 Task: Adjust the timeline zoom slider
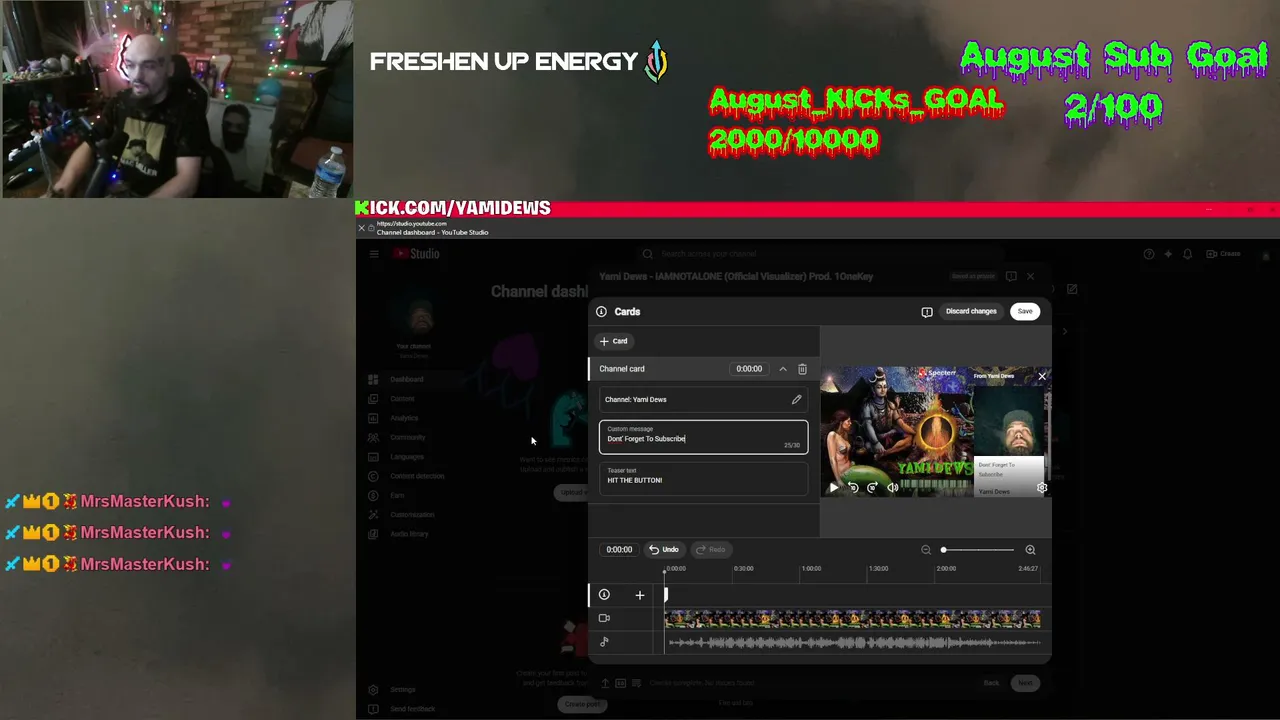coord(977,550)
